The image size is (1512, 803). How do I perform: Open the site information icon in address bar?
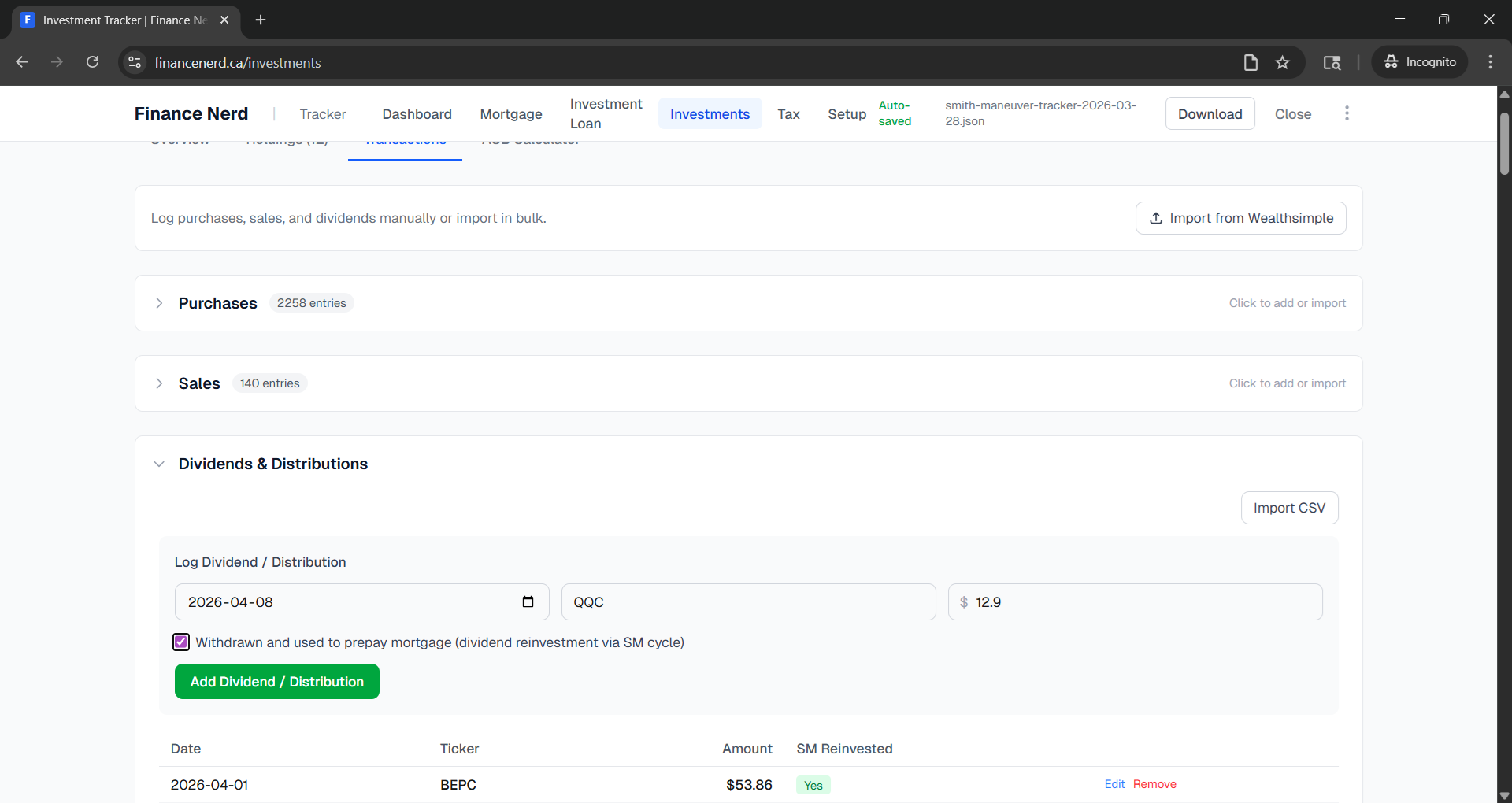click(x=135, y=62)
